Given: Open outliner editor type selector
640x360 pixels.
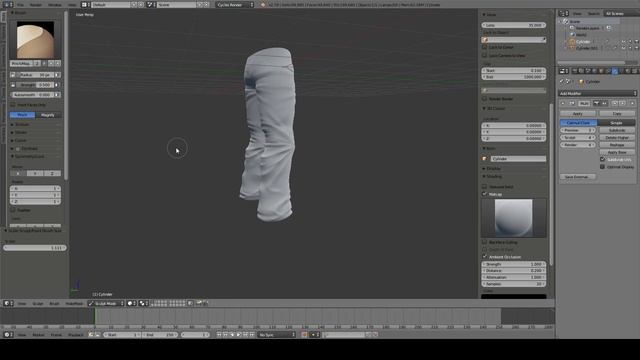Looking at the screenshot, I should tap(564, 13).
